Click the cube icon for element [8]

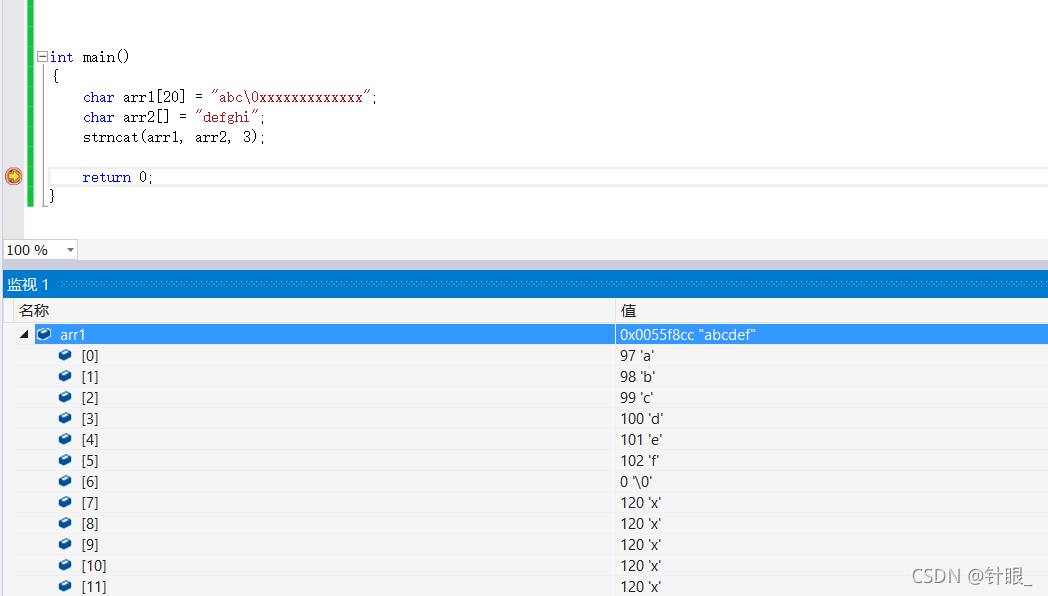pos(65,523)
